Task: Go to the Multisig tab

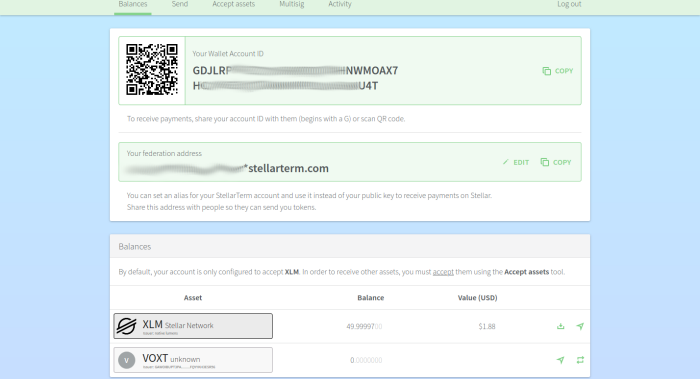Action: pyautogui.click(x=292, y=4)
